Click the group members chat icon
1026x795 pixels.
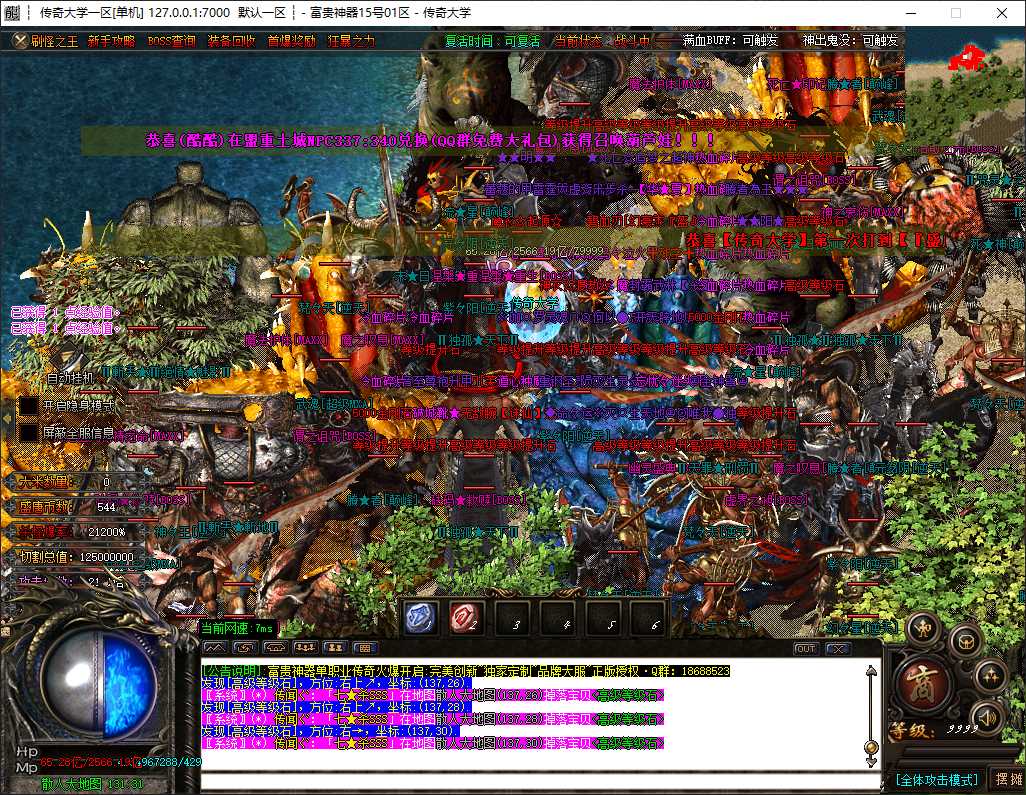coord(306,648)
